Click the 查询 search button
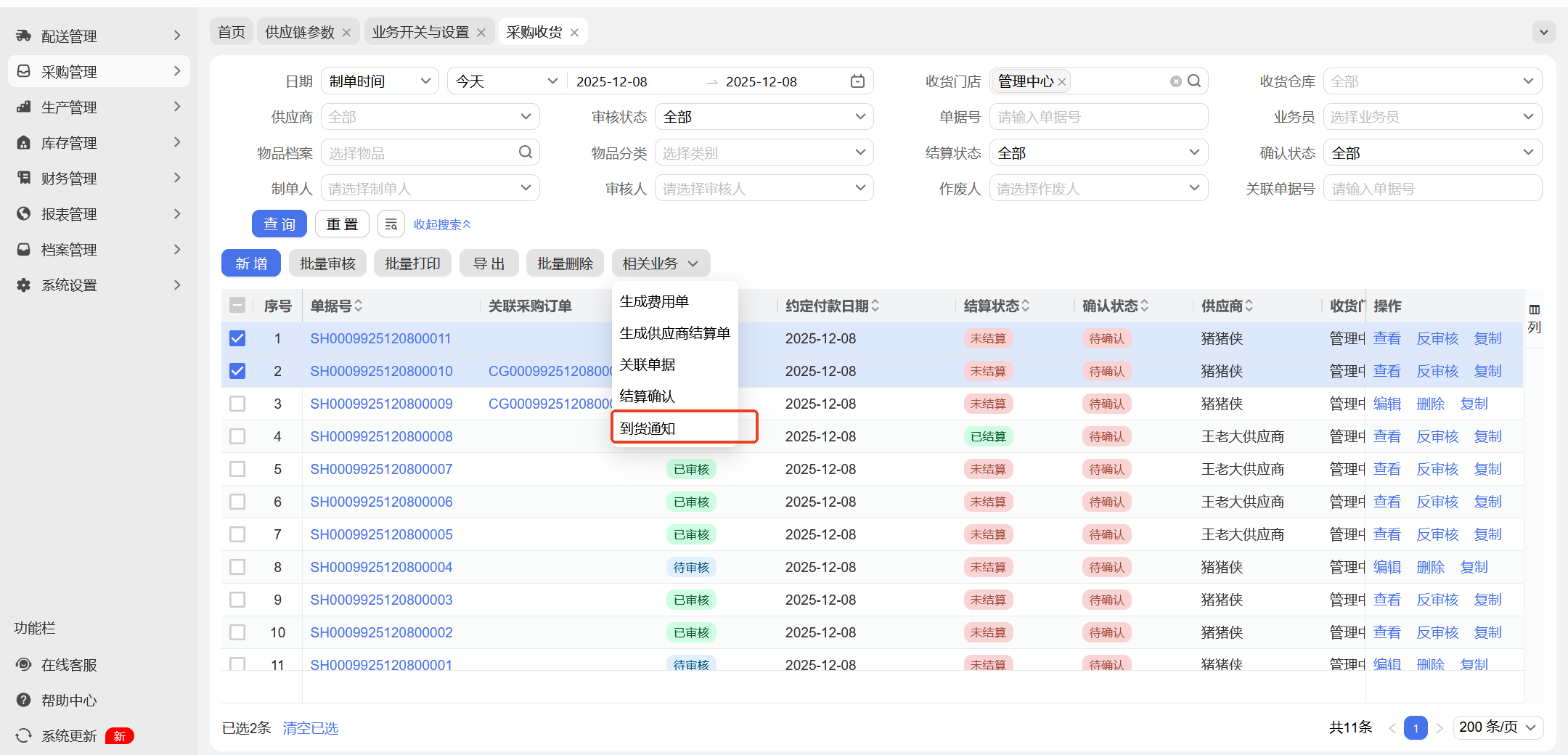Screen dimensions: 1568x755 pyautogui.click(x=279, y=224)
